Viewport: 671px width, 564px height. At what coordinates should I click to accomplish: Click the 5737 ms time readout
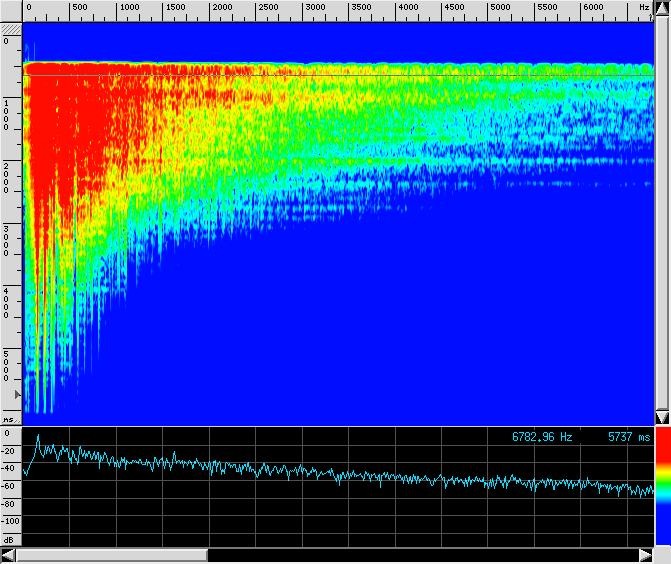(628, 437)
